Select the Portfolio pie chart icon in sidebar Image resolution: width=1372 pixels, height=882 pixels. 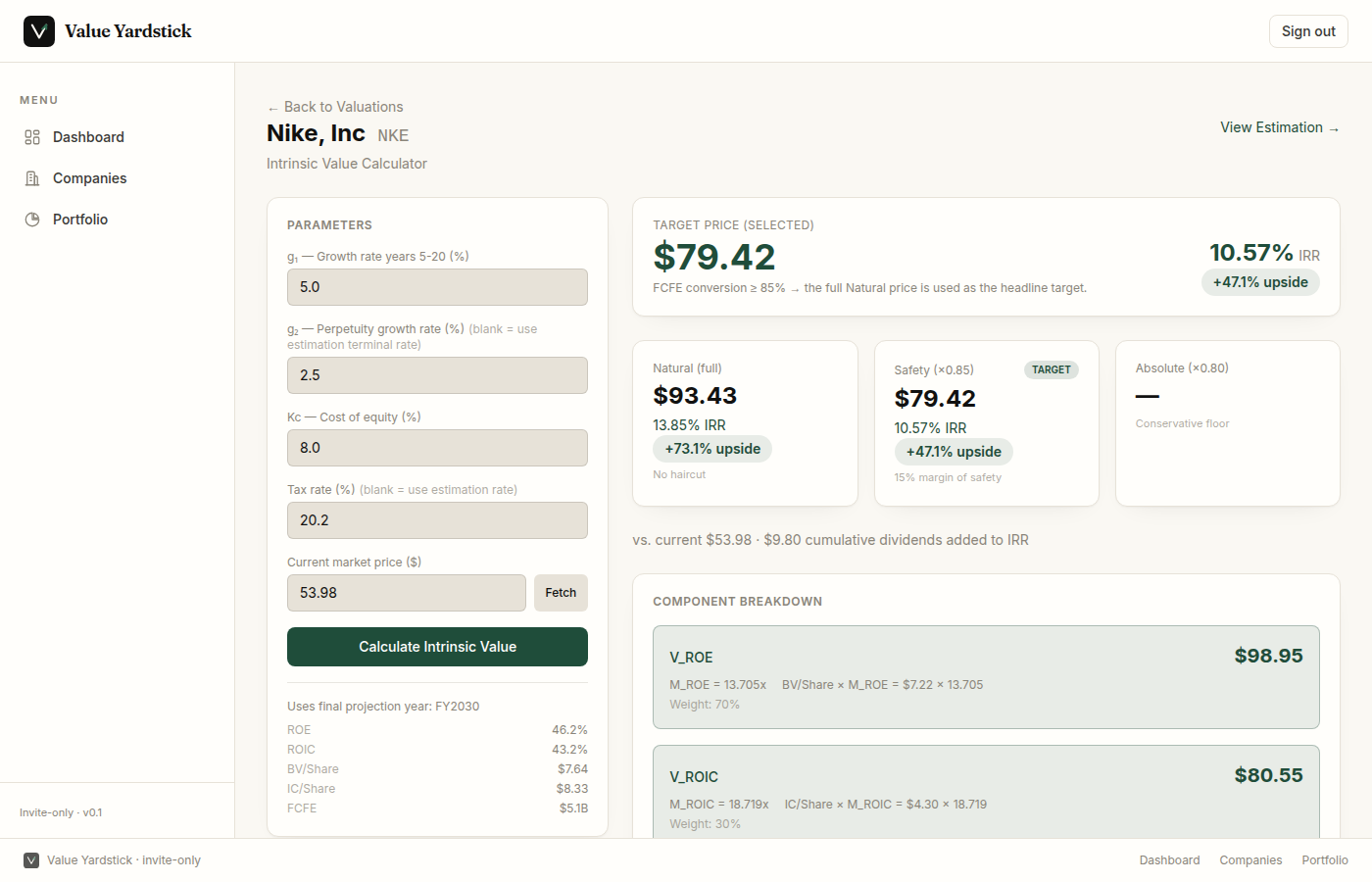[32, 220]
